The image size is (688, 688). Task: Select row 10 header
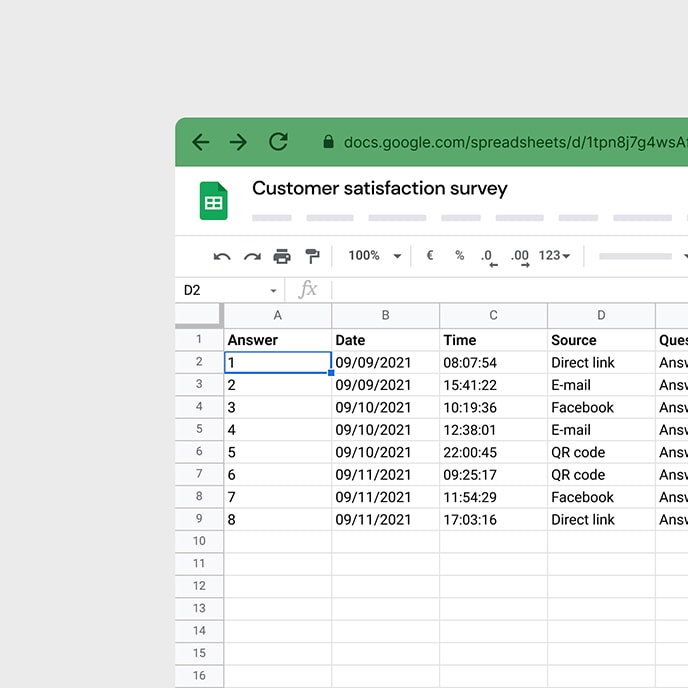(x=199, y=541)
